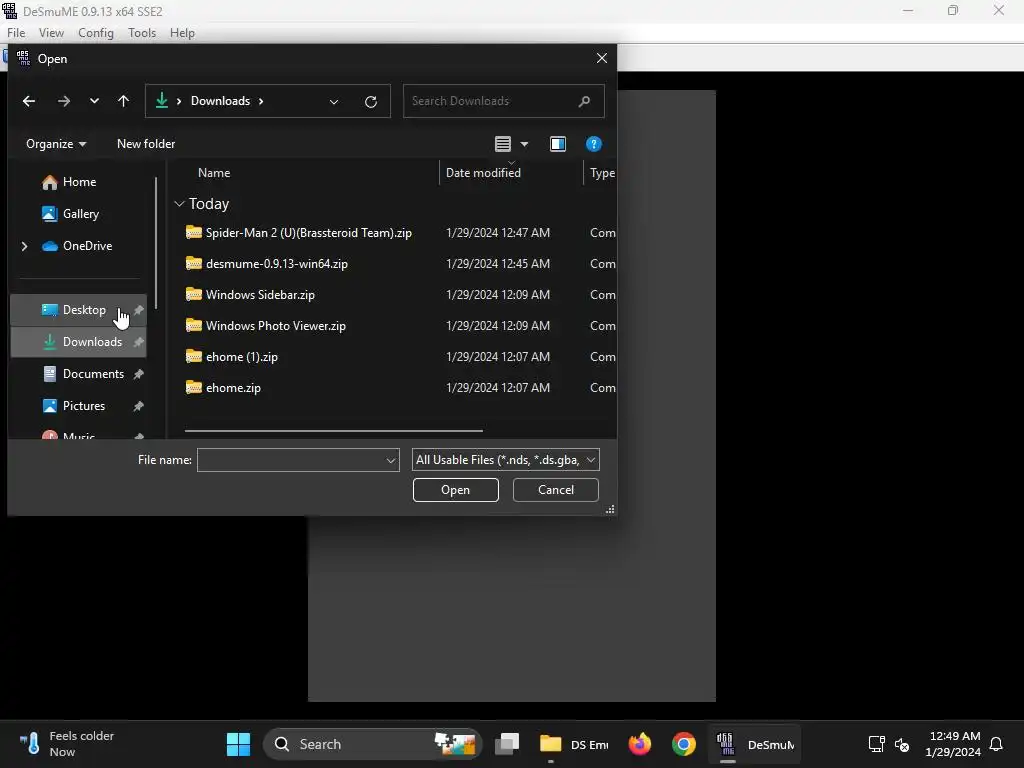Select desmume-0.9.13-win64.zip file
Viewport: 1024px width, 768px height.
[x=277, y=264]
